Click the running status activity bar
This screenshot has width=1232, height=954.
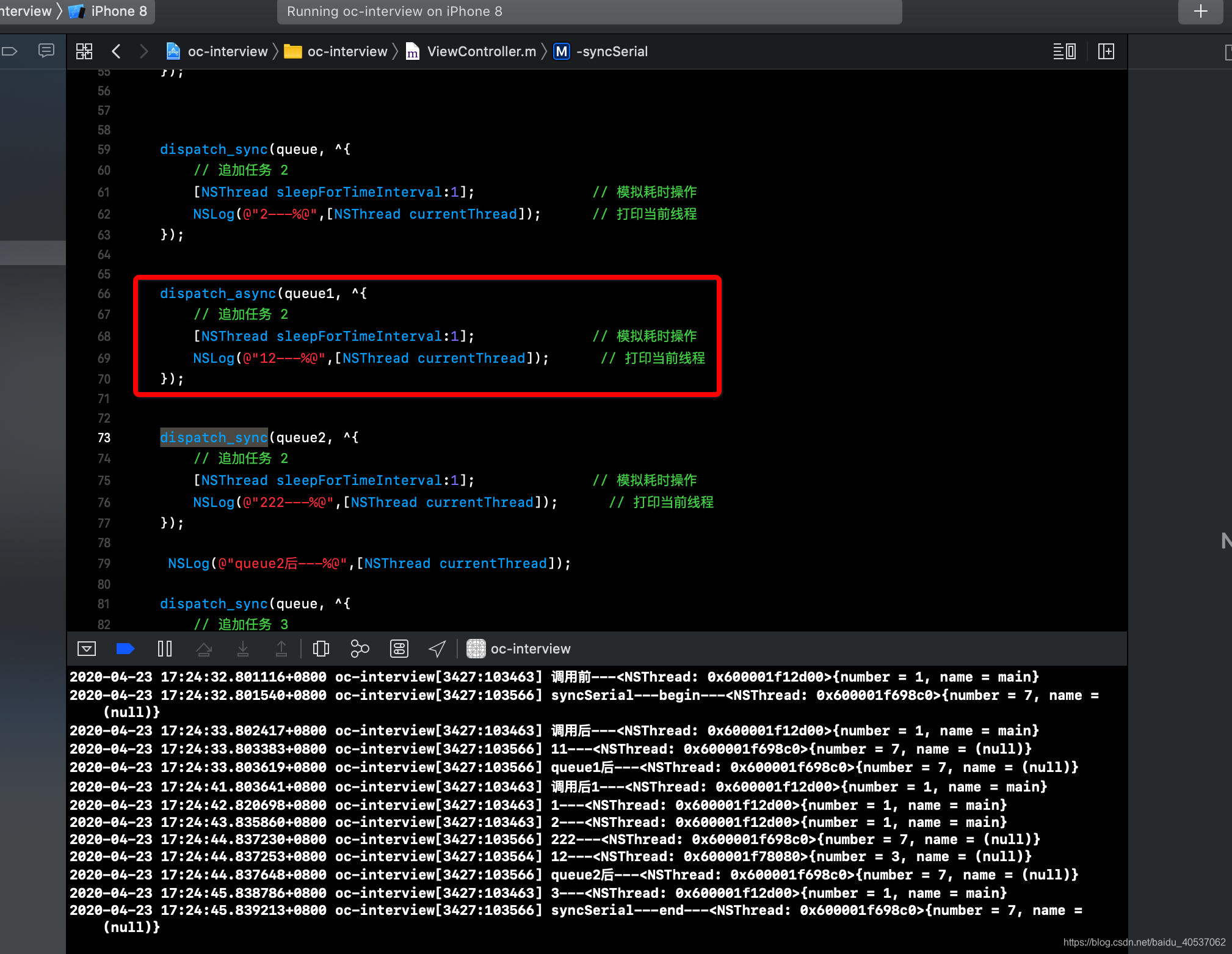click(x=589, y=11)
